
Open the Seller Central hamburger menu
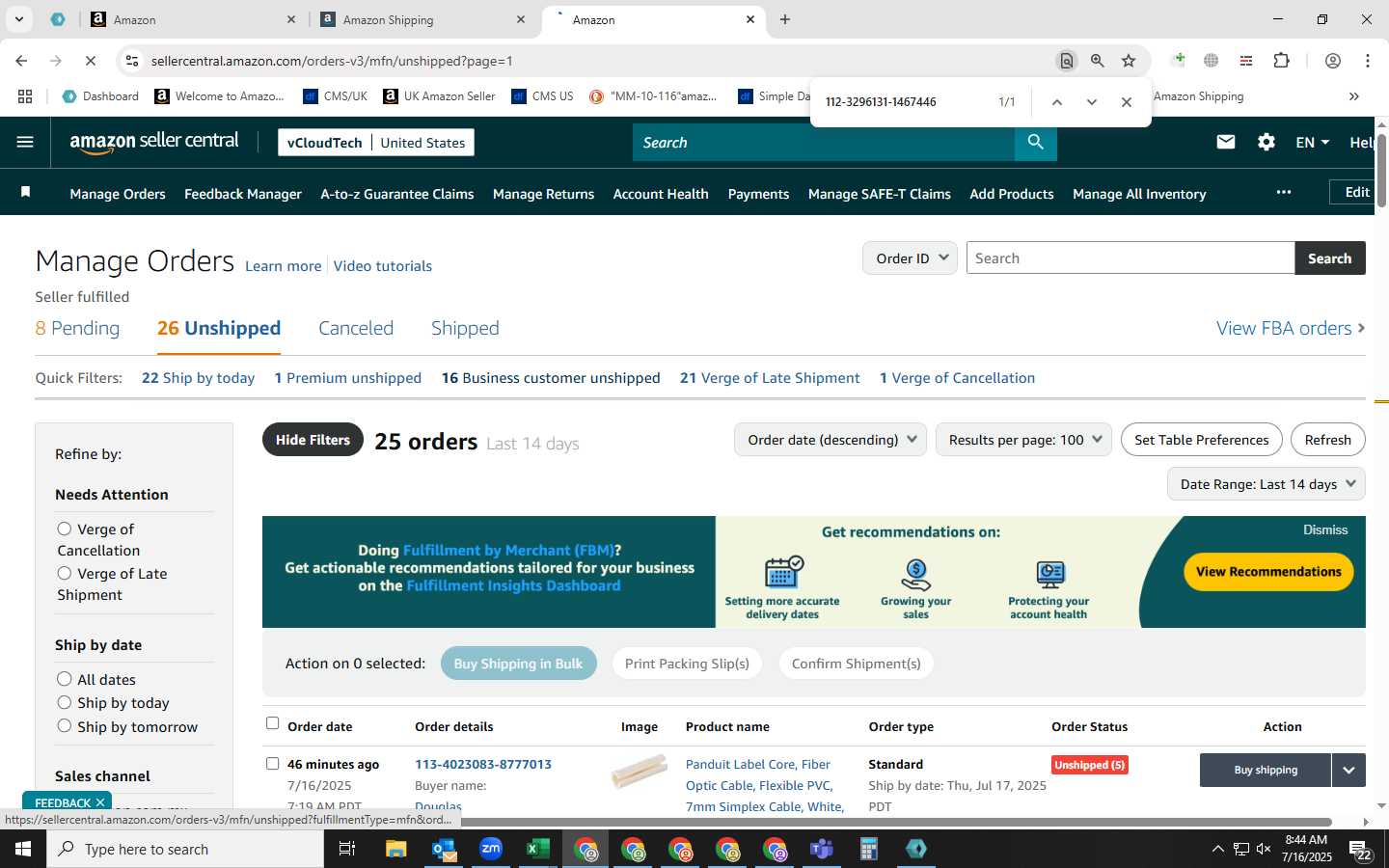pos(25,142)
